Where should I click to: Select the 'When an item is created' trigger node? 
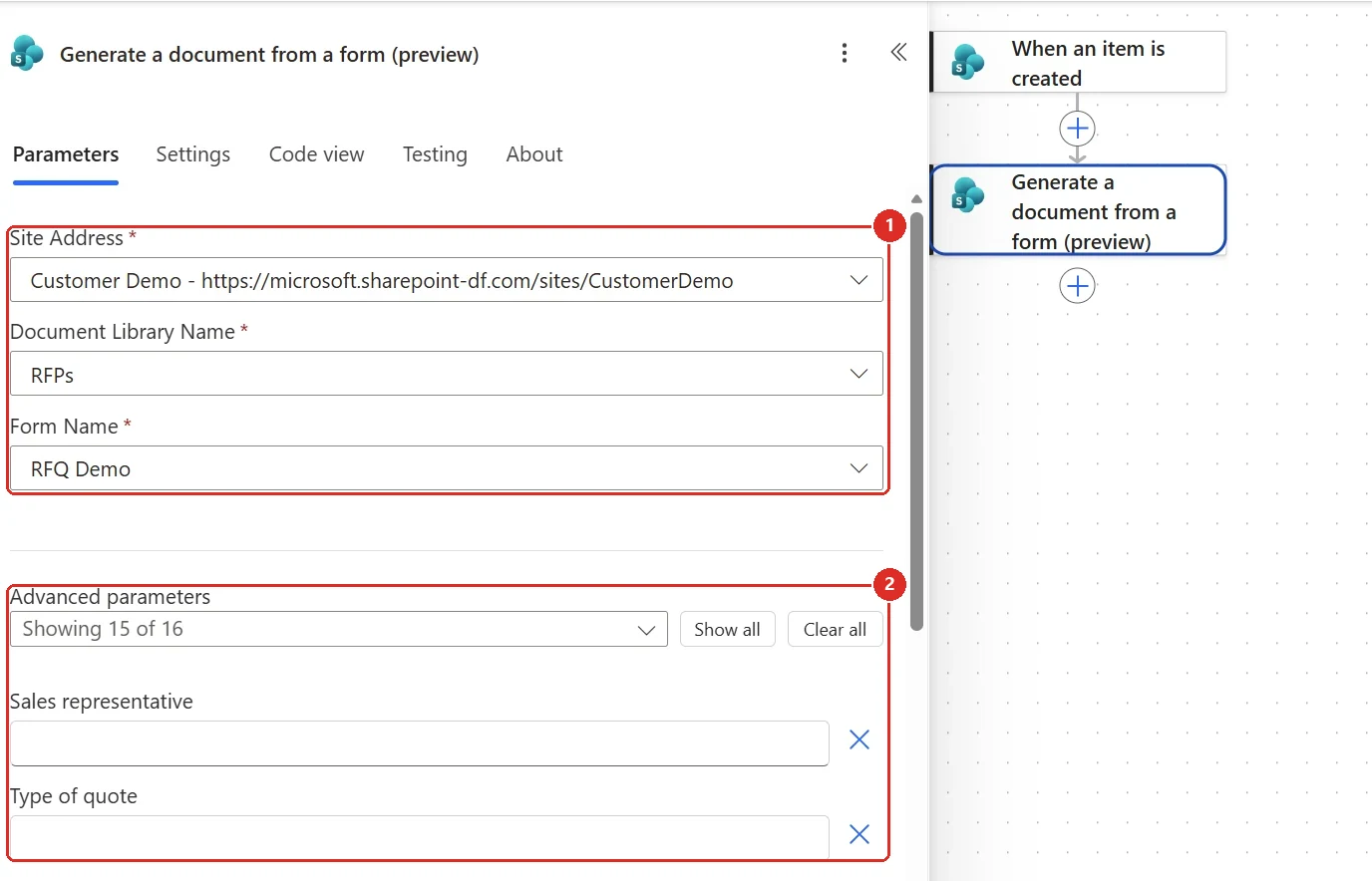click(x=1078, y=62)
